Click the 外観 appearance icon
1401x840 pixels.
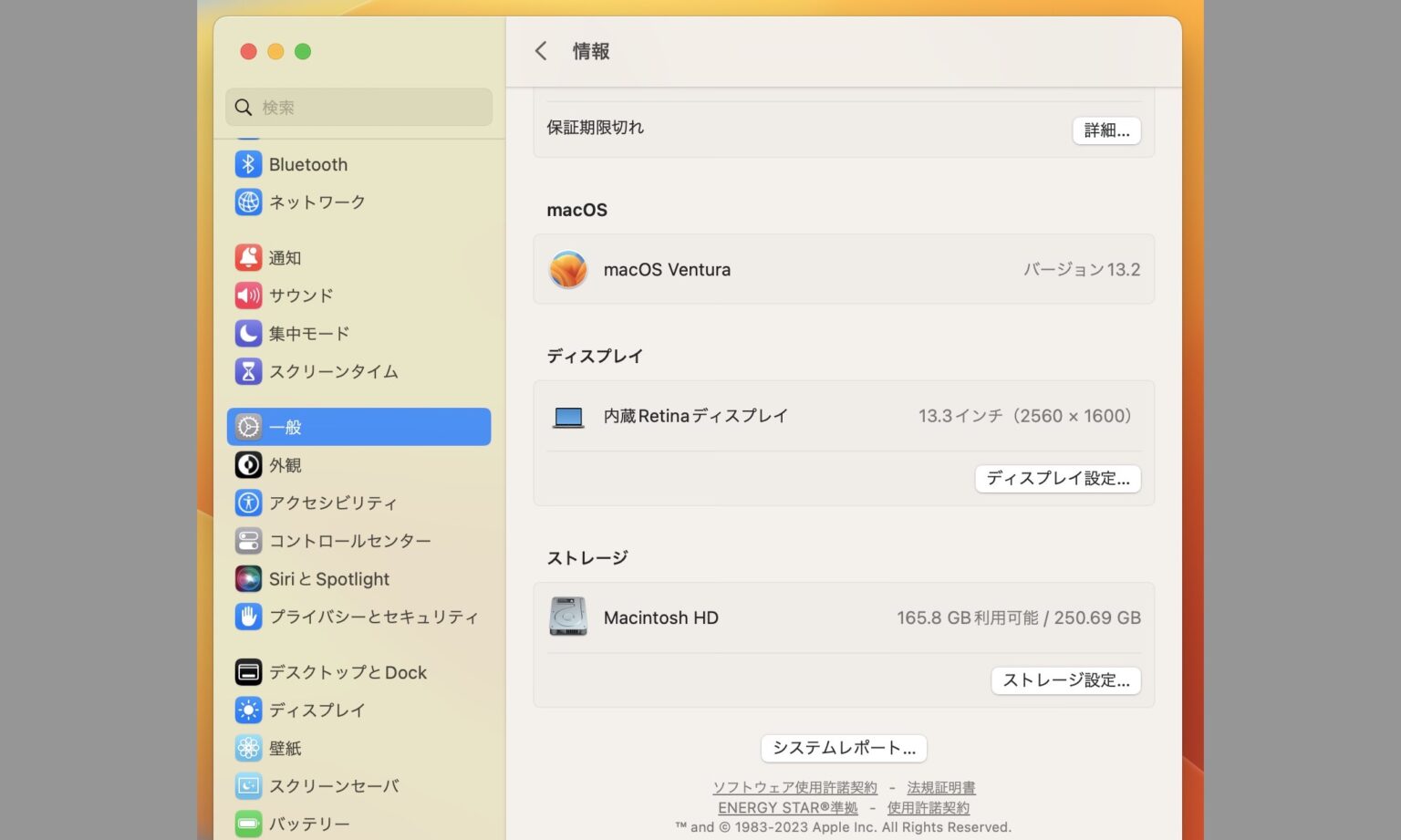(x=248, y=465)
